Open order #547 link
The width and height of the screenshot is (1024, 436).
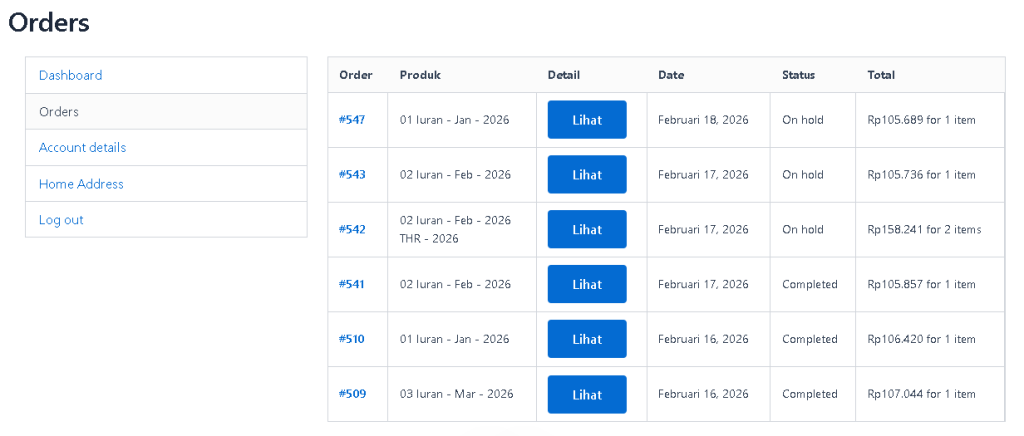click(352, 120)
